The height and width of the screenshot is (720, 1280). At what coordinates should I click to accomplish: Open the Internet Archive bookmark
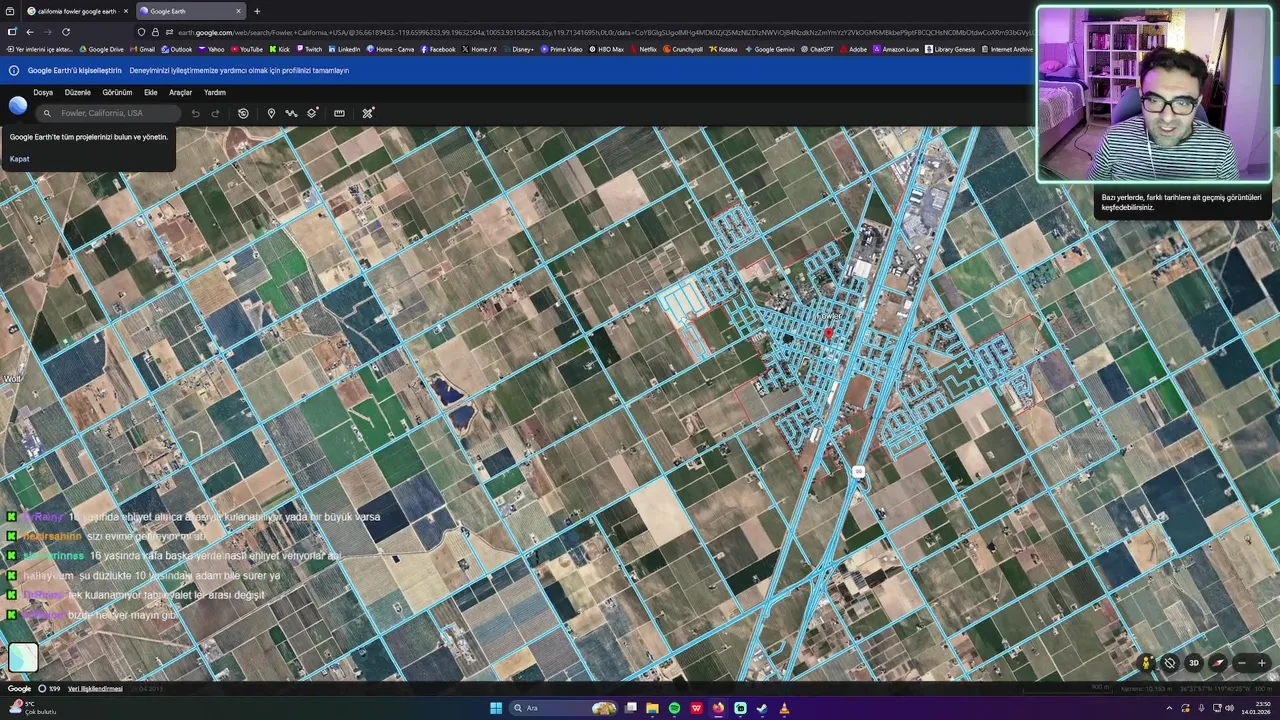(x=1007, y=49)
